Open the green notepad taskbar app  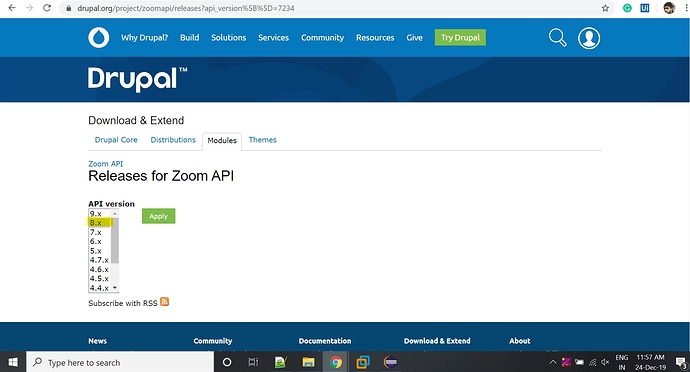click(281, 362)
